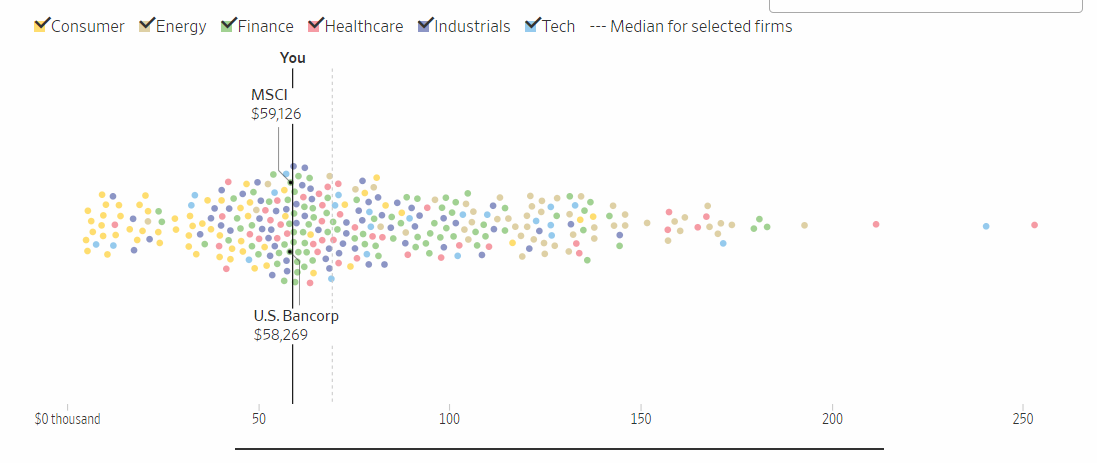This screenshot has width=1097, height=463.
Task: Click the lone tan Energy dot near 190
Action: pyautogui.click(x=804, y=225)
